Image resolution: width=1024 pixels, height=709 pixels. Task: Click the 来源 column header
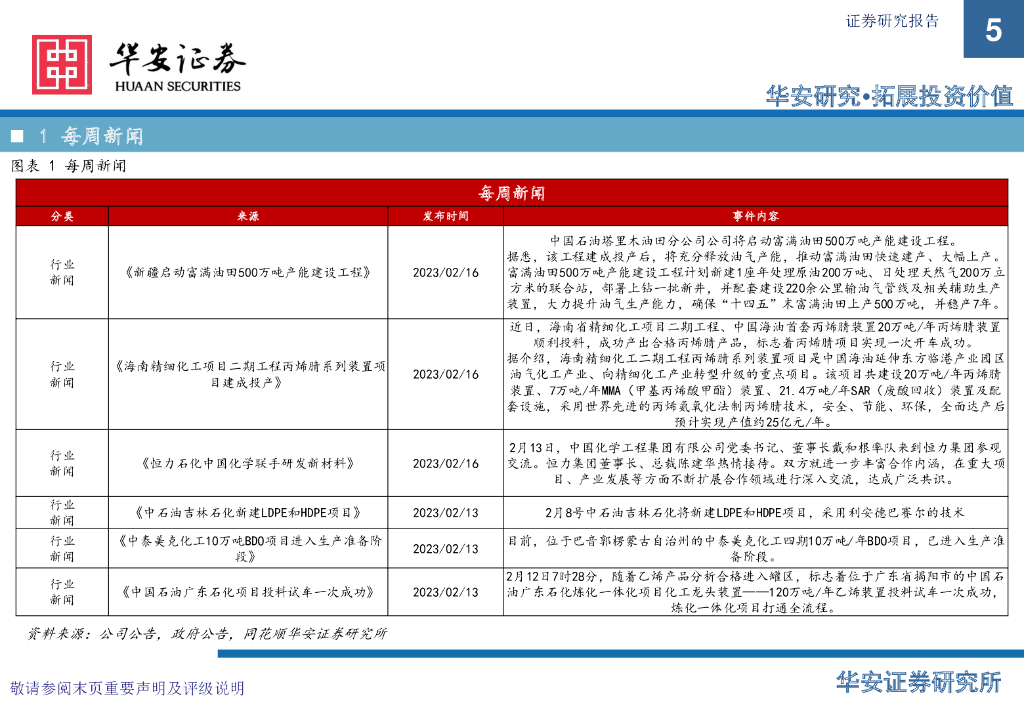tap(248, 216)
